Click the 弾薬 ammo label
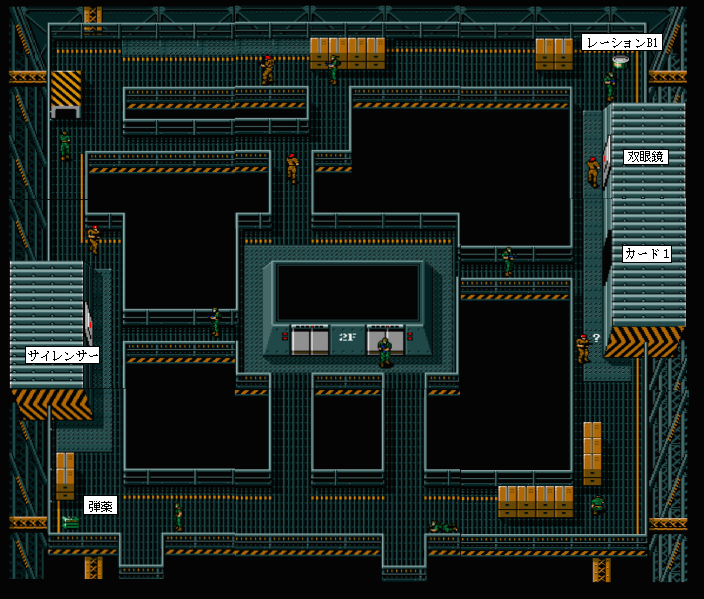 pyautogui.click(x=99, y=506)
